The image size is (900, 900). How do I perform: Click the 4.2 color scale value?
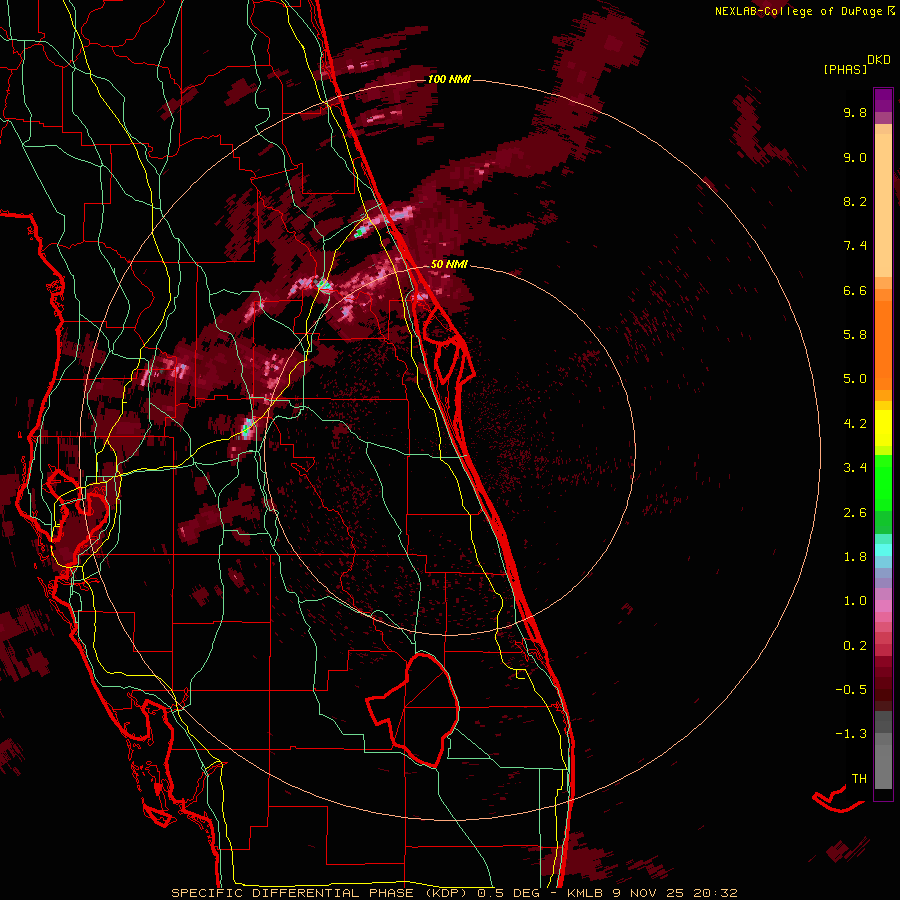[x=855, y=424]
